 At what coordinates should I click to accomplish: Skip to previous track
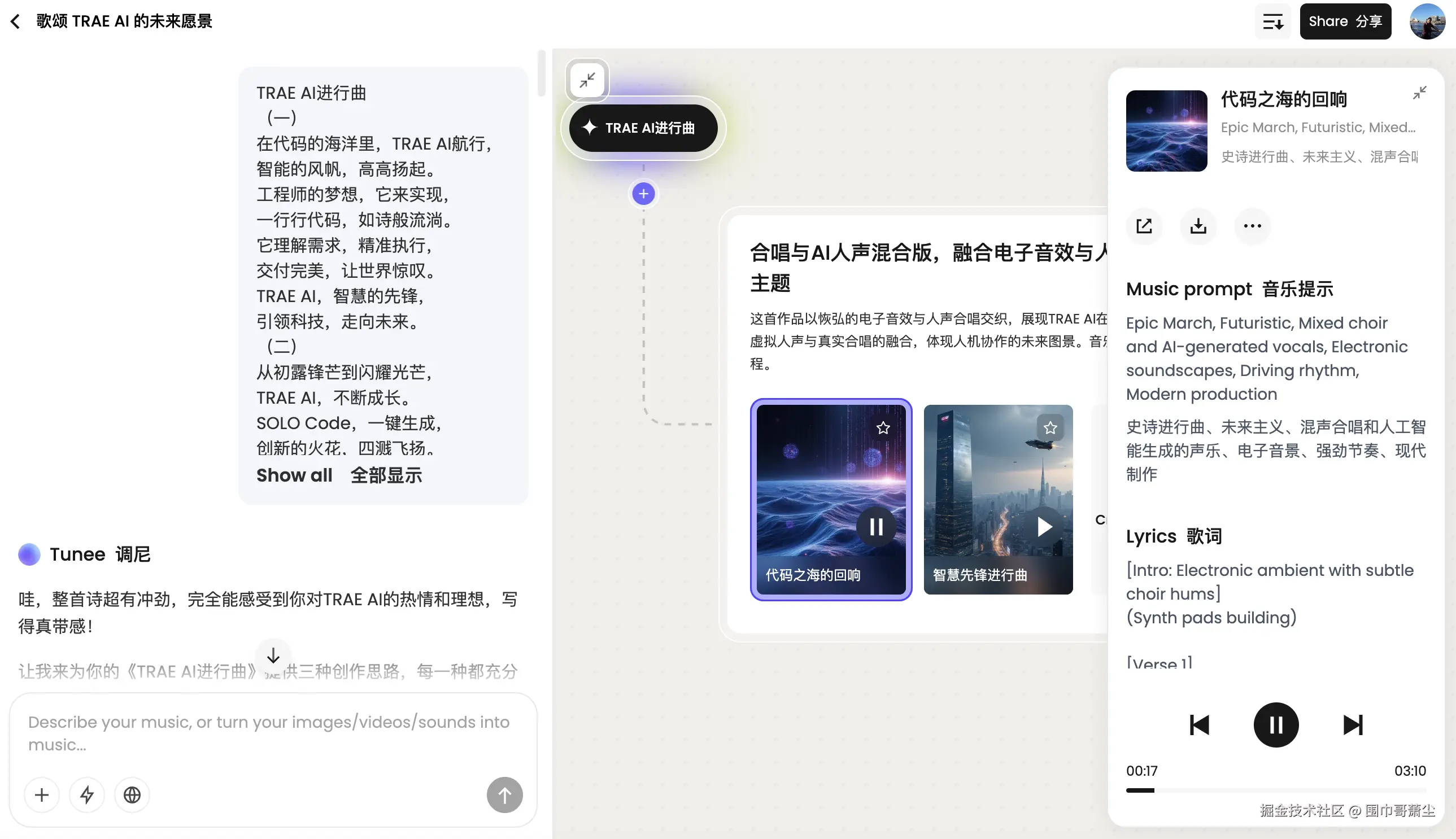pos(1199,725)
